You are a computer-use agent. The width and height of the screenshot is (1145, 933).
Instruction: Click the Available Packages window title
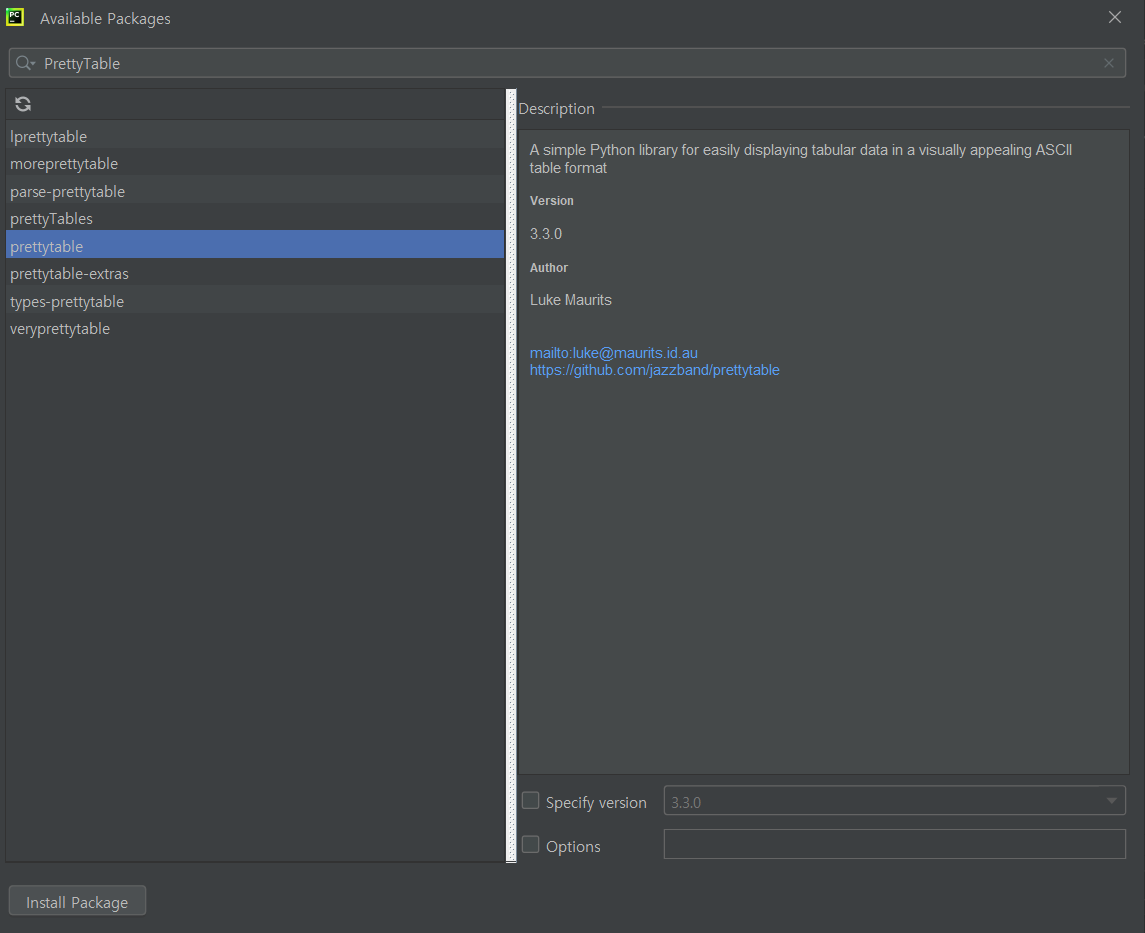point(105,19)
